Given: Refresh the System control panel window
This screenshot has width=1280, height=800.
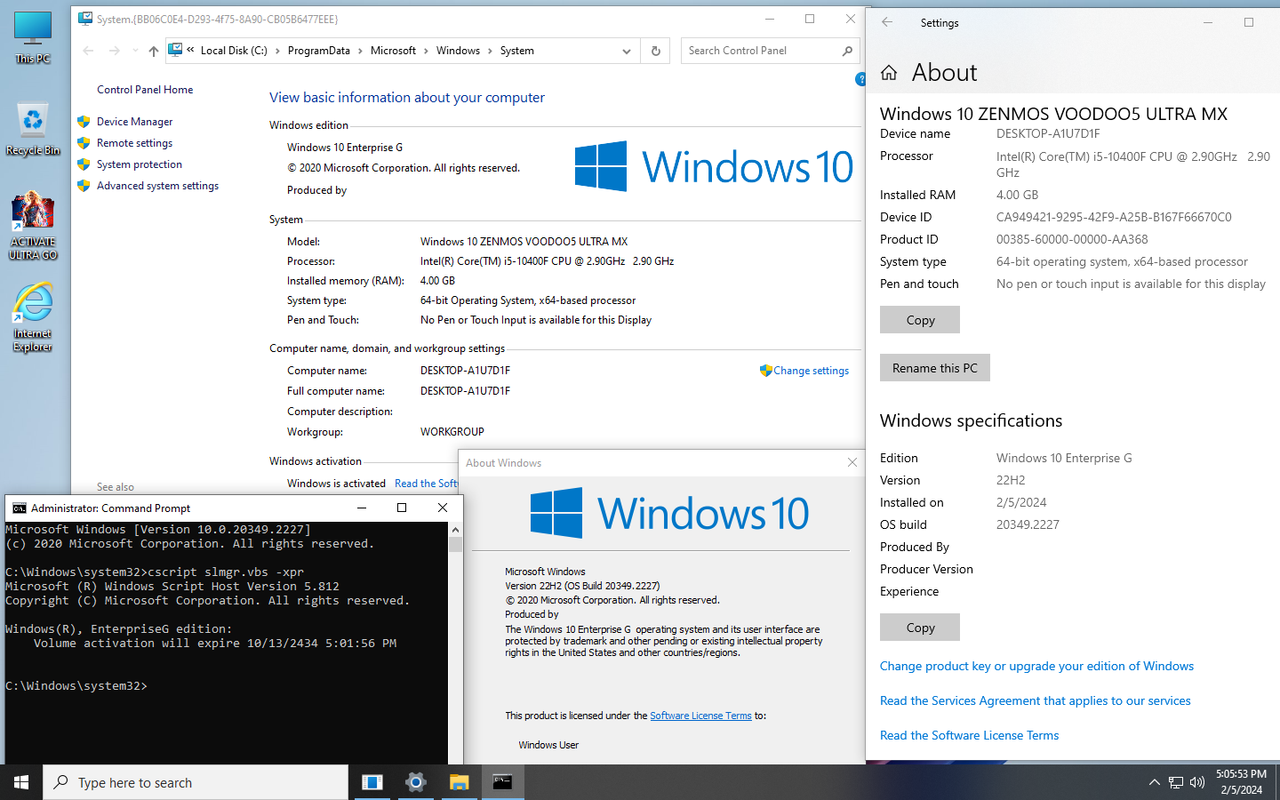Looking at the screenshot, I should click(655, 51).
